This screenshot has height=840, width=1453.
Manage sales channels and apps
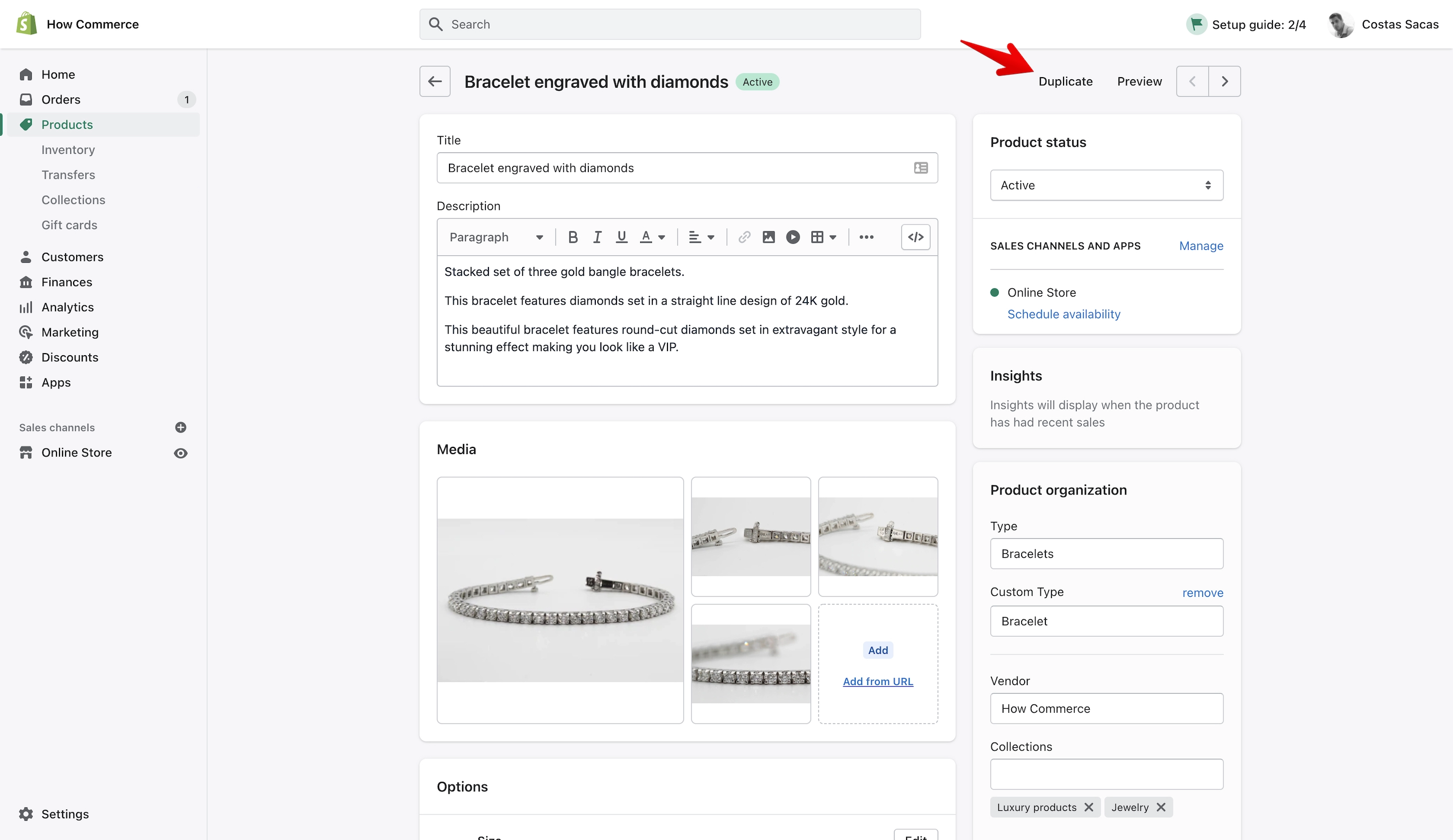point(1201,246)
